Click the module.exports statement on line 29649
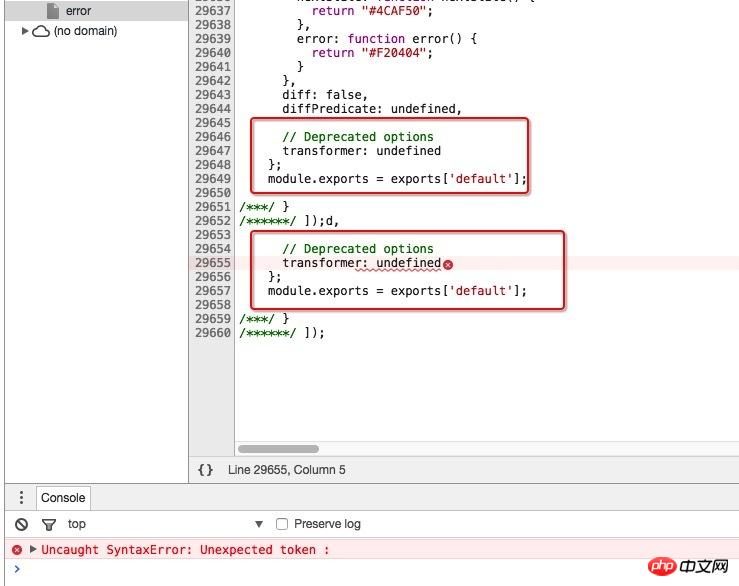Viewport: 739px width, 586px height. click(x=397, y=179)
